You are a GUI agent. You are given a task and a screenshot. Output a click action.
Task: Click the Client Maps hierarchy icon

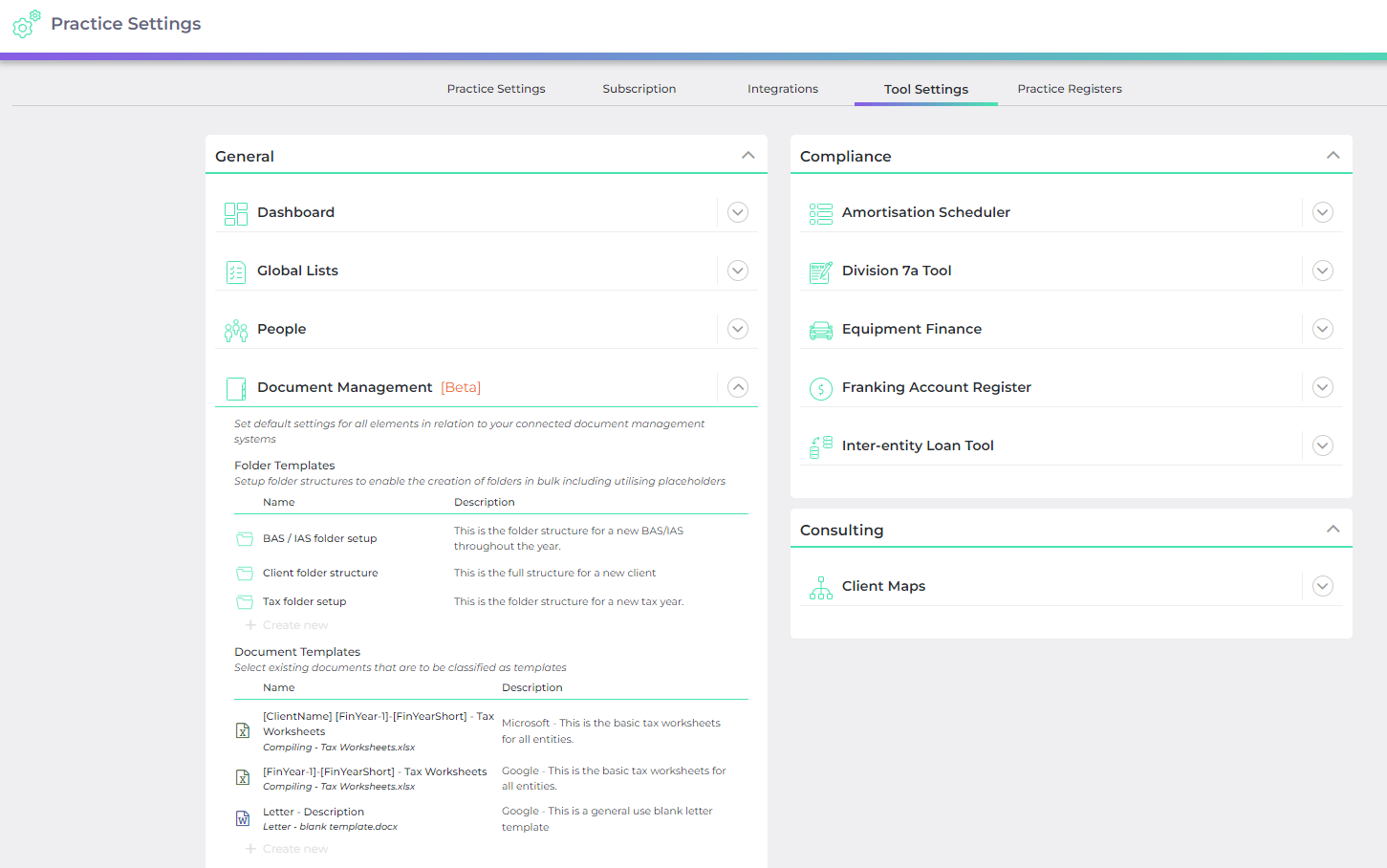(820, 586)
